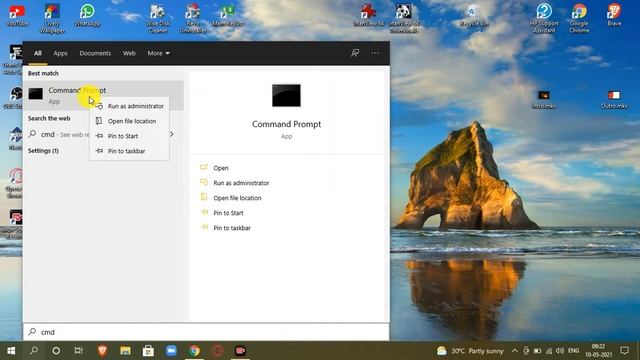The image size is (640, 360).
Task: Open Google Chrome from the taskbar
Action: point(194,351)
